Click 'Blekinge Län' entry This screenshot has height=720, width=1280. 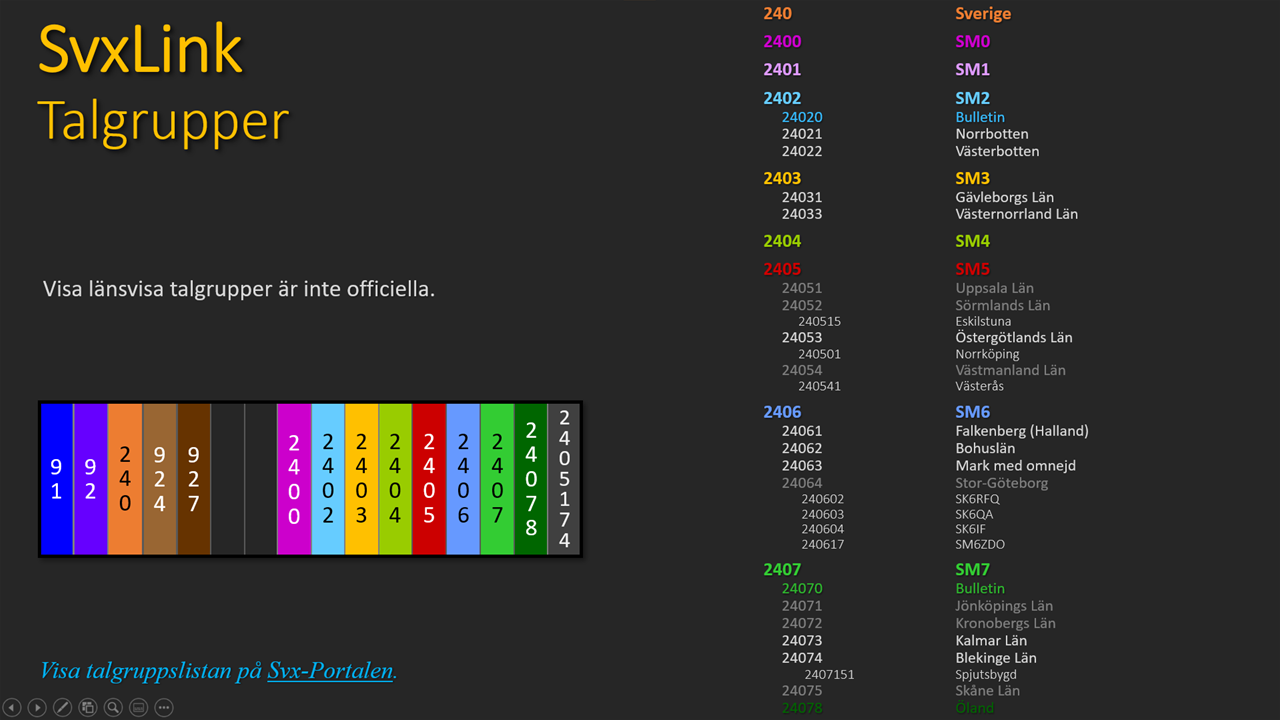tap(995, 658)
